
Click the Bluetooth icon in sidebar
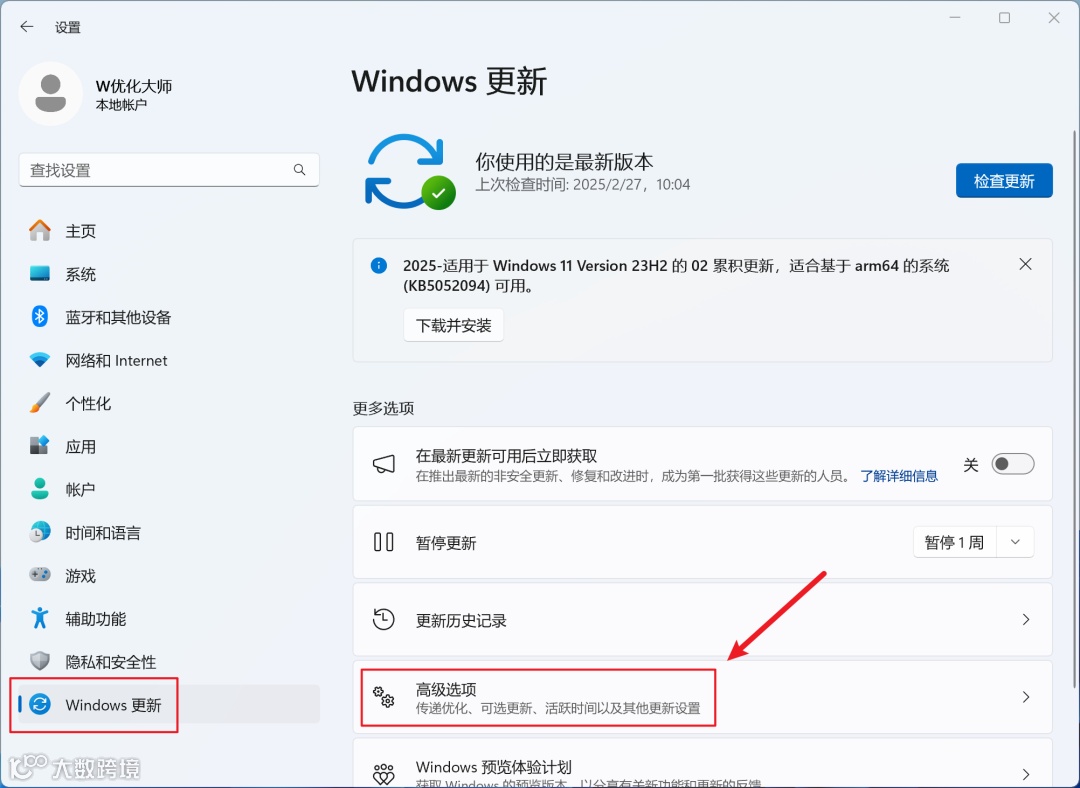pyautogui.click(x=40, y=316)
